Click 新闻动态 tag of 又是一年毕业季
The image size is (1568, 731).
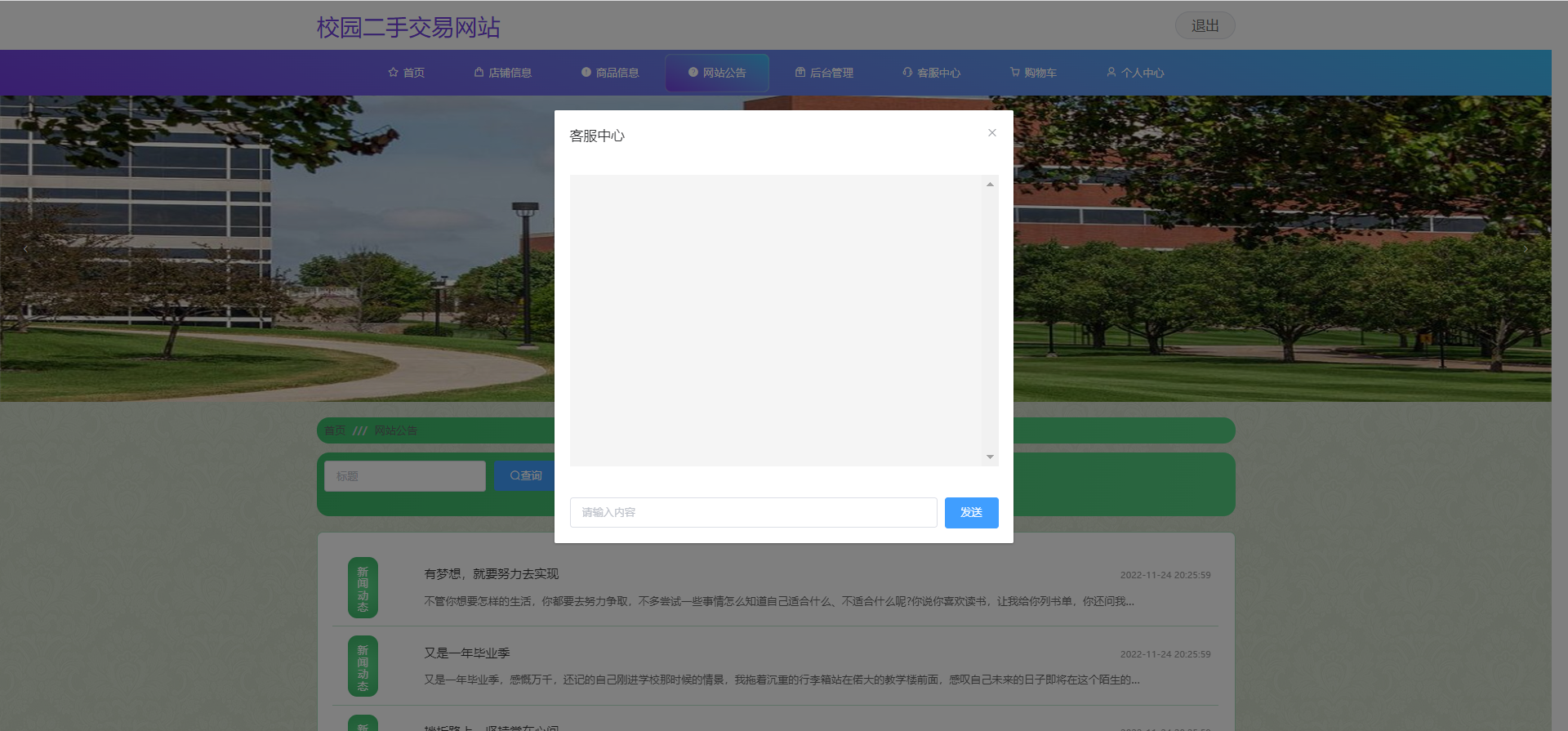point(363,666)
